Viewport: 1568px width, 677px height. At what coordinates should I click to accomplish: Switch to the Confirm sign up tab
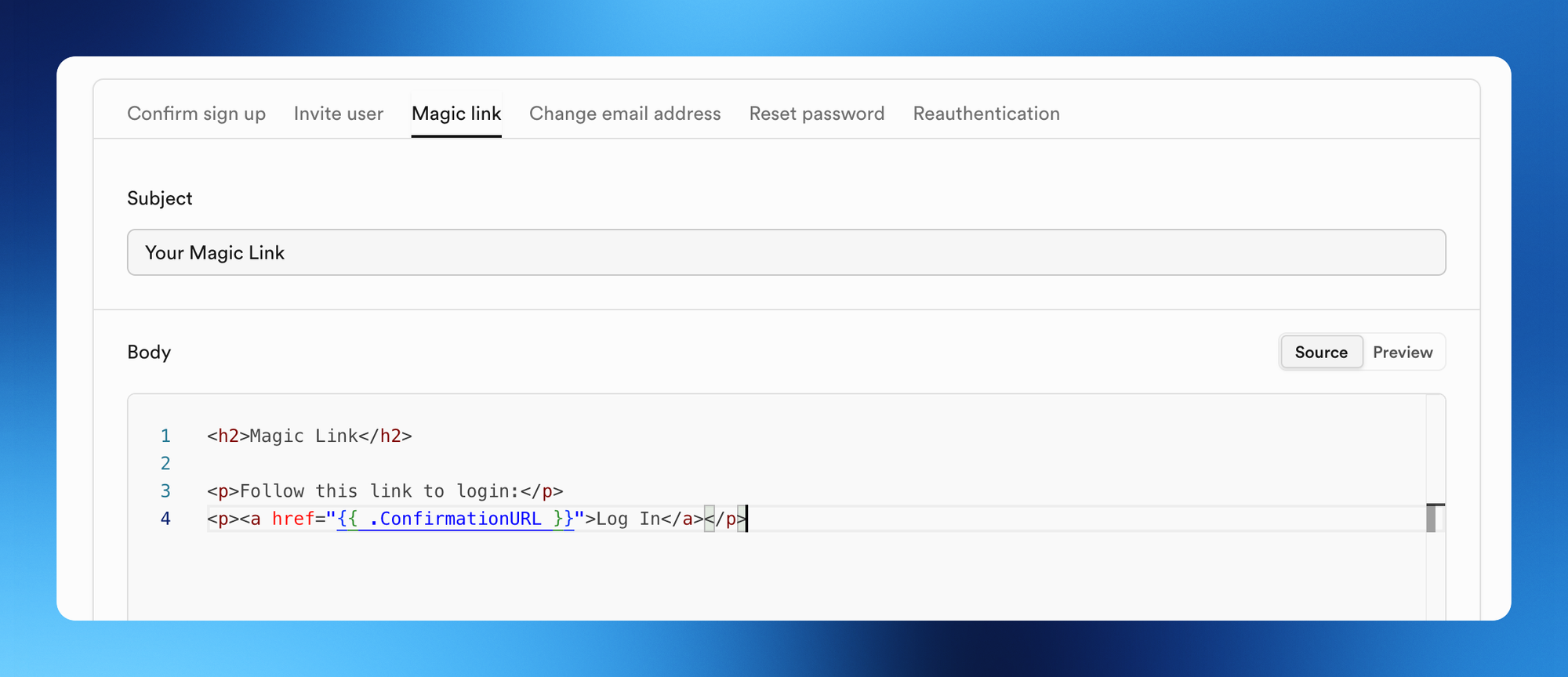pos(196,114)
